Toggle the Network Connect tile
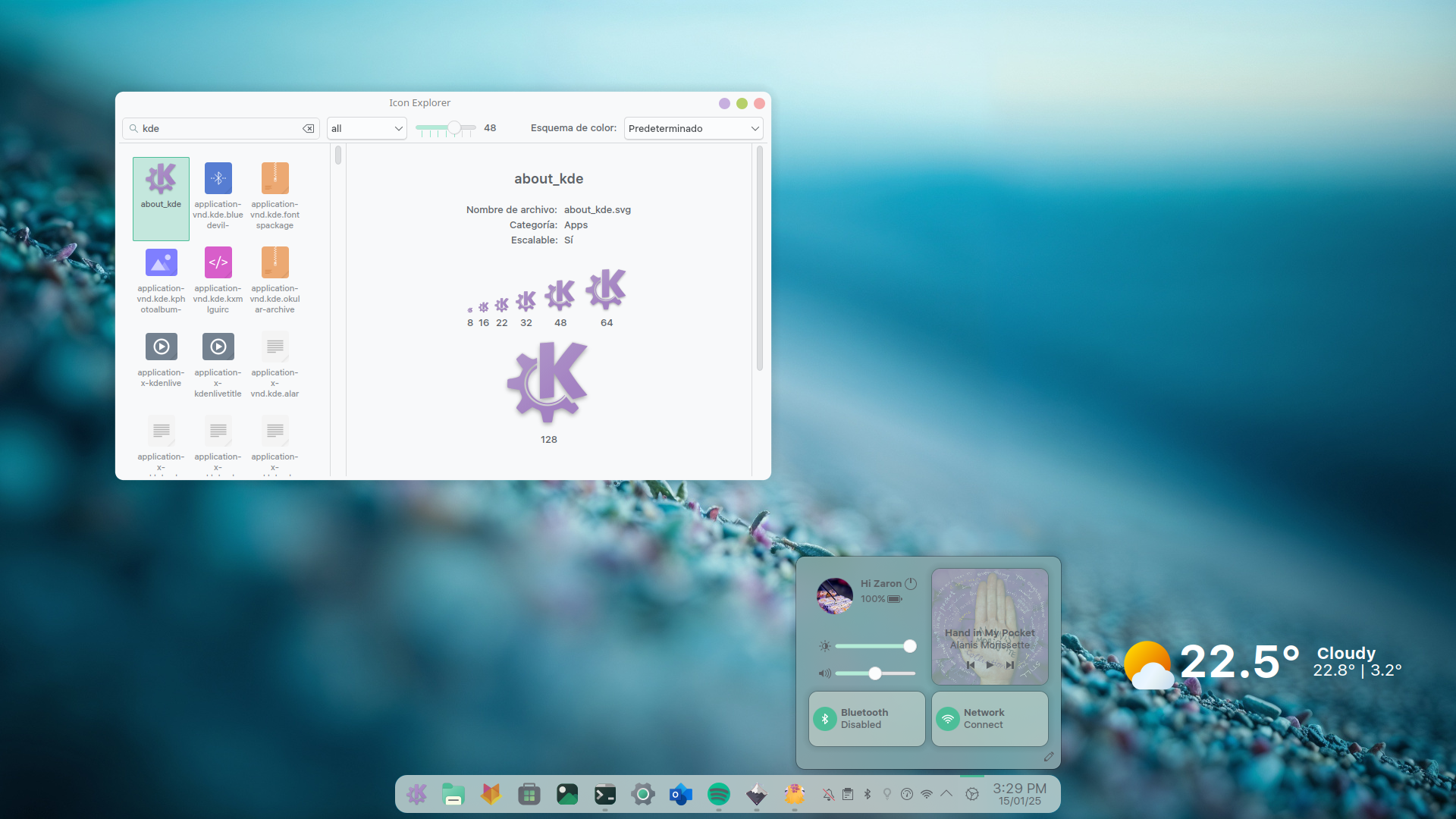The image size is (1456, 819). coord(990,719)
